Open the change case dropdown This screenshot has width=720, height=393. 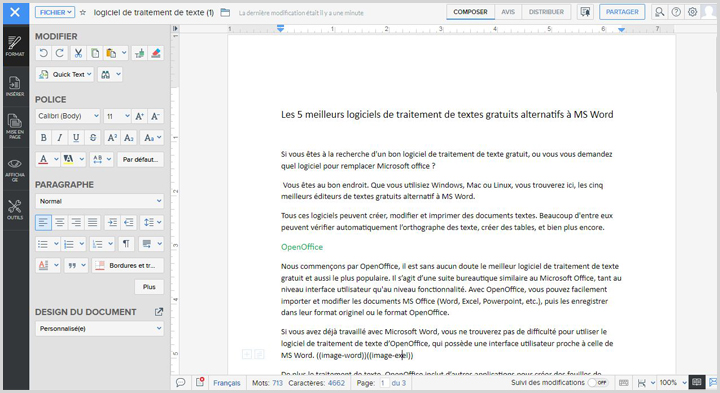click(x=152, y=138)
